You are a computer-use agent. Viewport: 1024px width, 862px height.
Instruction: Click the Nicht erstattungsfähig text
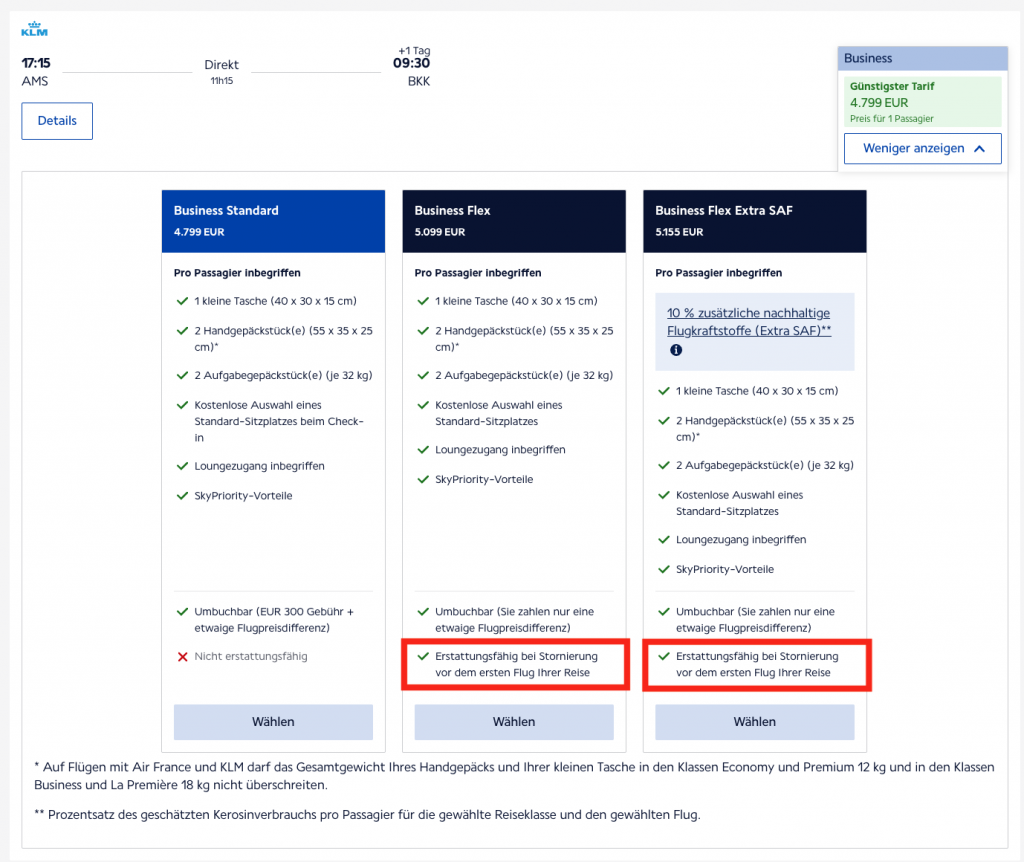tap(251, 656)
